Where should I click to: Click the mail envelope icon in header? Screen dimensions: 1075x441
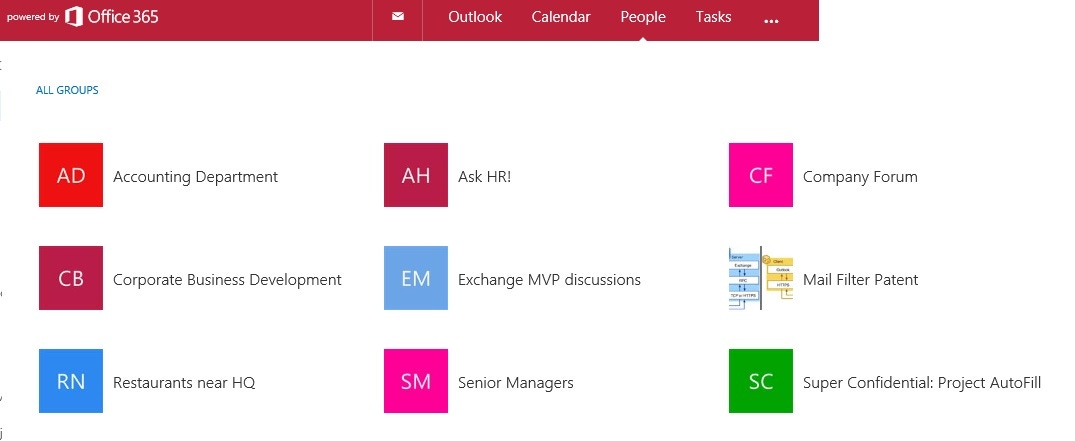click(x=398, y=16)
